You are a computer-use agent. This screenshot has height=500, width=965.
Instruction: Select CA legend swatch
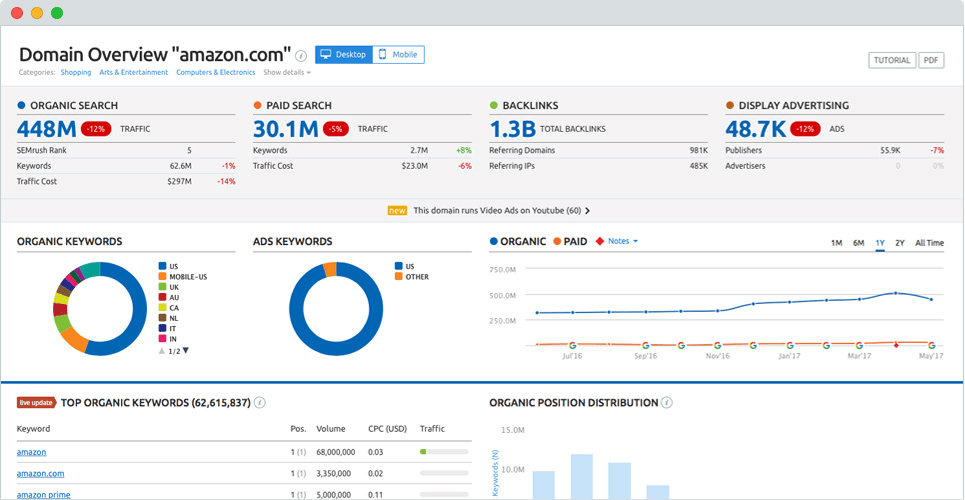tap(162, 308)
